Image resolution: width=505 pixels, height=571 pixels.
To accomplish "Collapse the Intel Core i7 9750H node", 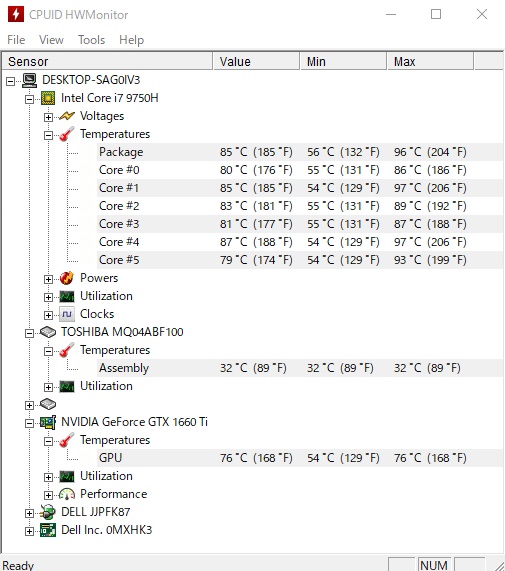I will tap(29, 99).
